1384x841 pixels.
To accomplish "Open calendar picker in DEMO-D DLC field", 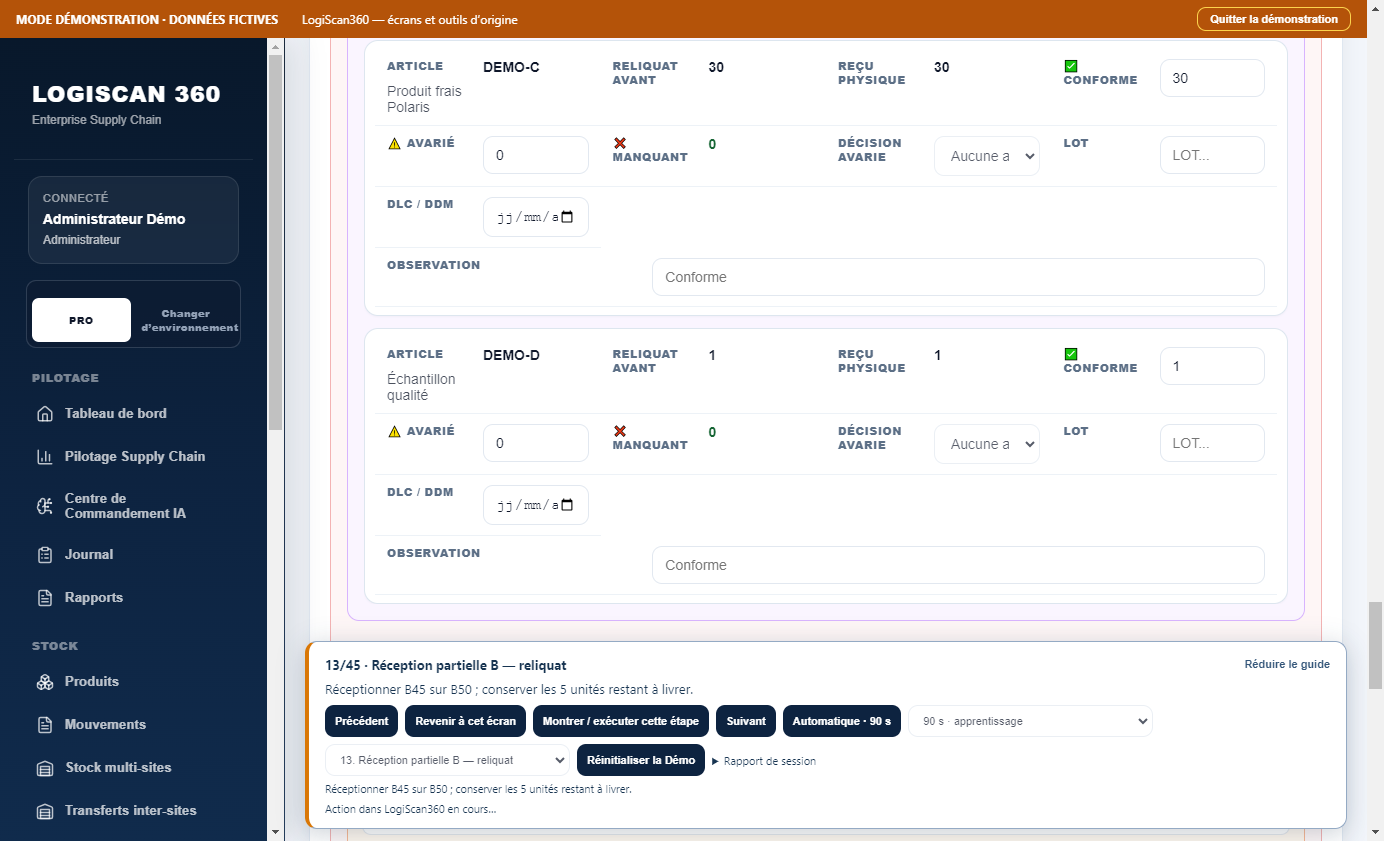I will pos(567,505).
